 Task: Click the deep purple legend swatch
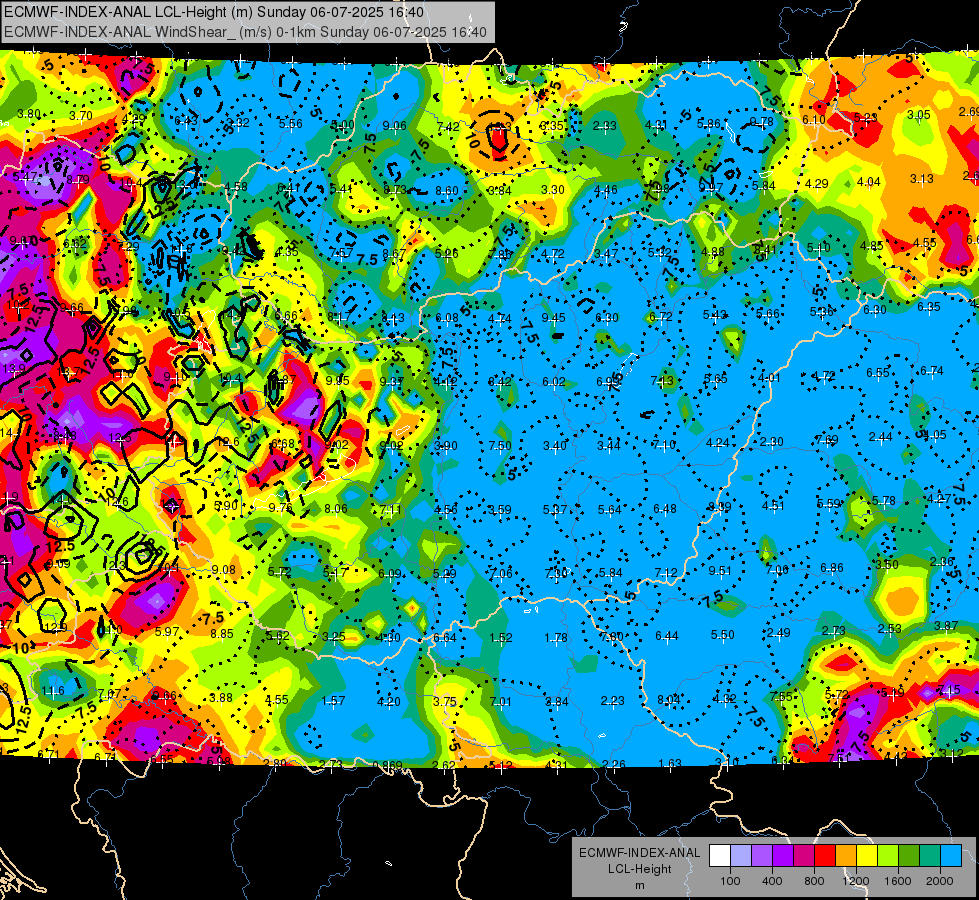tap(783, 856)
